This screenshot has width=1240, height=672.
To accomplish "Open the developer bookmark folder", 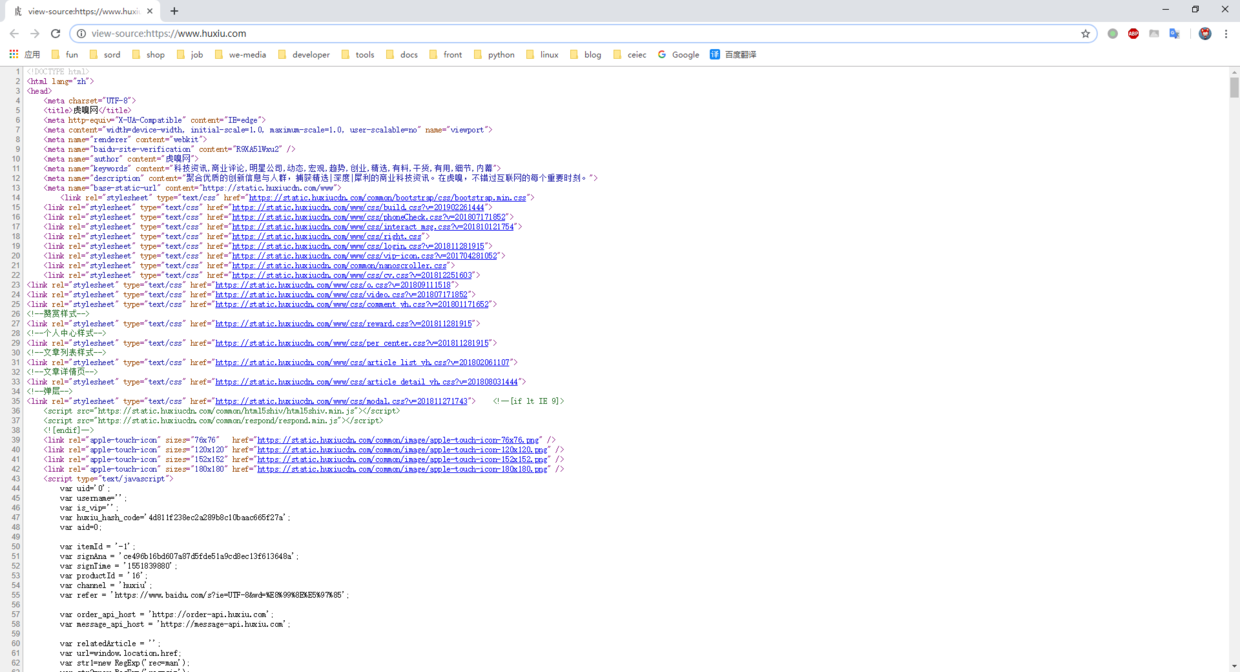I will click(x=304, y=55).
